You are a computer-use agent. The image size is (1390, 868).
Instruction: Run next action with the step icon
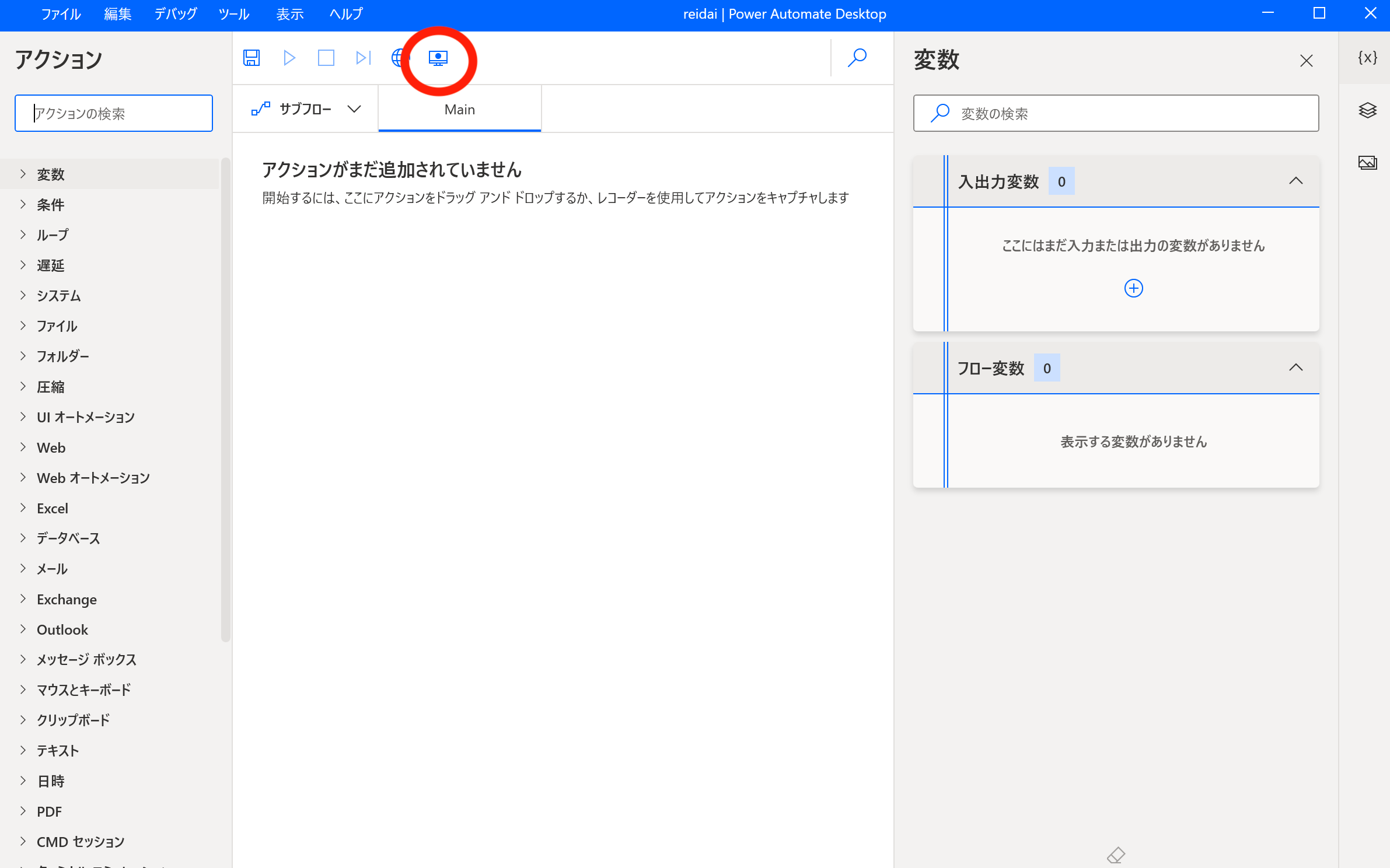(x=363, y=58)
